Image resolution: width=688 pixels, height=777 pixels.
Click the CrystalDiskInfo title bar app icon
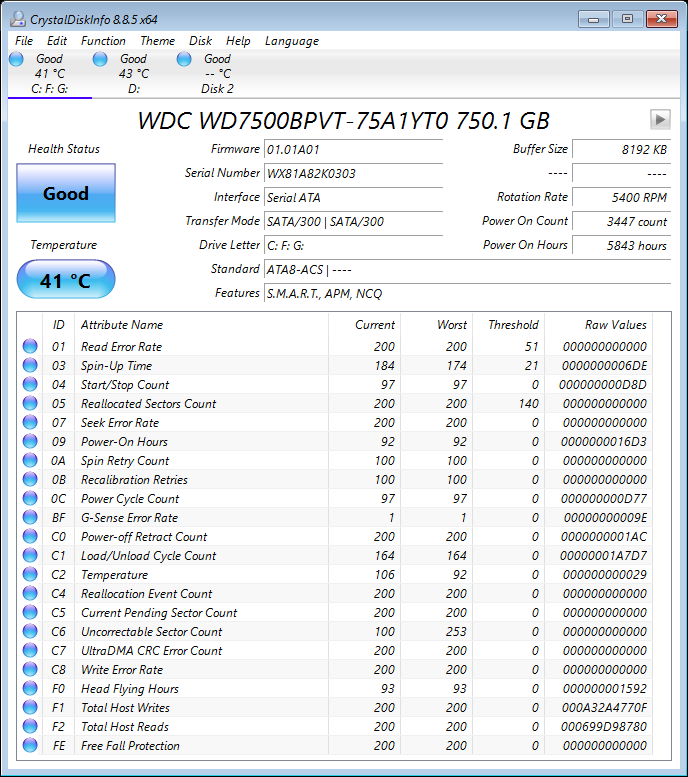click(x=18, y=19)
